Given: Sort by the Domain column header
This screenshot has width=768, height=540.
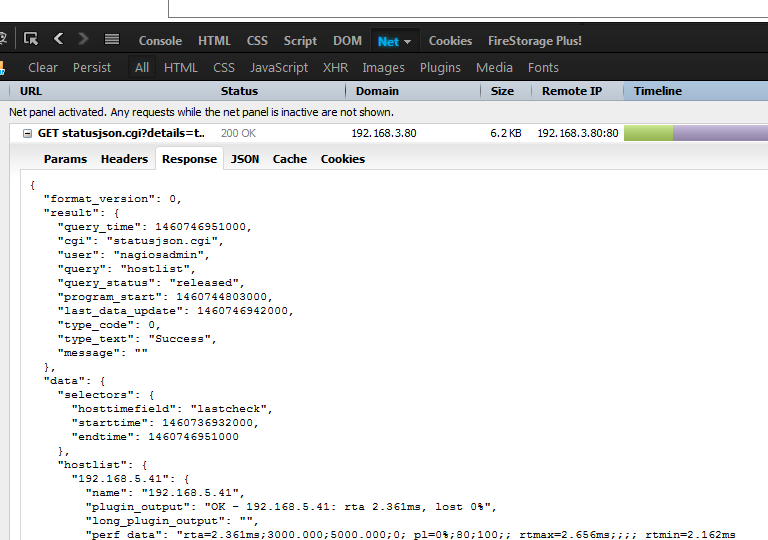Looking at the screenshot, I should 377,91.
